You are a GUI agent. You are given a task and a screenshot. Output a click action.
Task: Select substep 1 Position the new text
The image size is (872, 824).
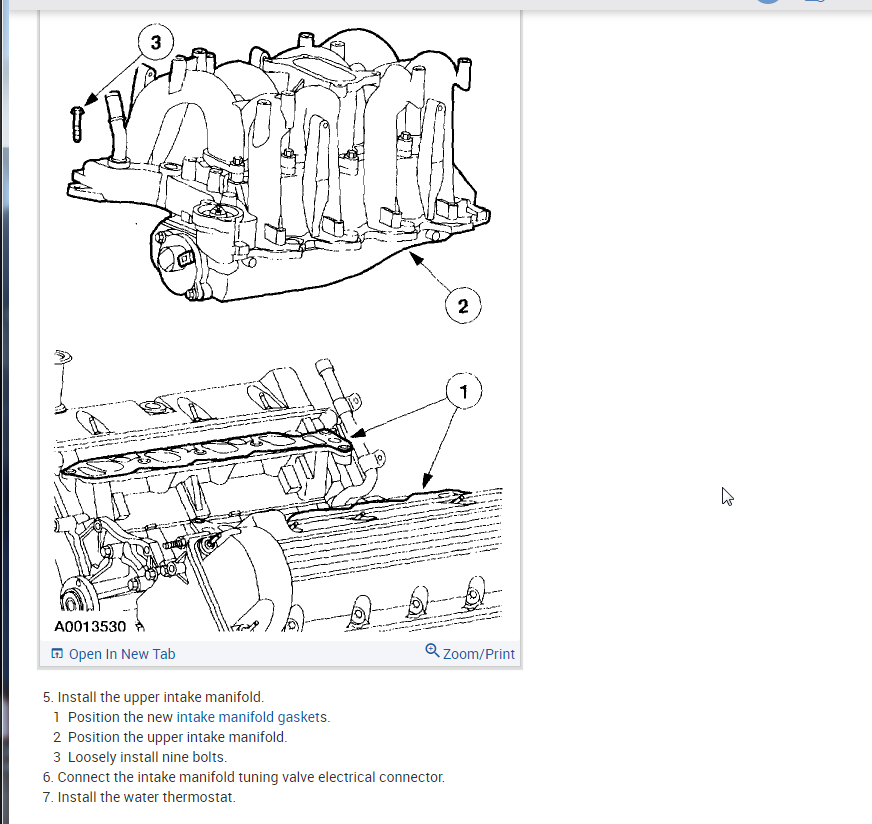tap(120, 717)
